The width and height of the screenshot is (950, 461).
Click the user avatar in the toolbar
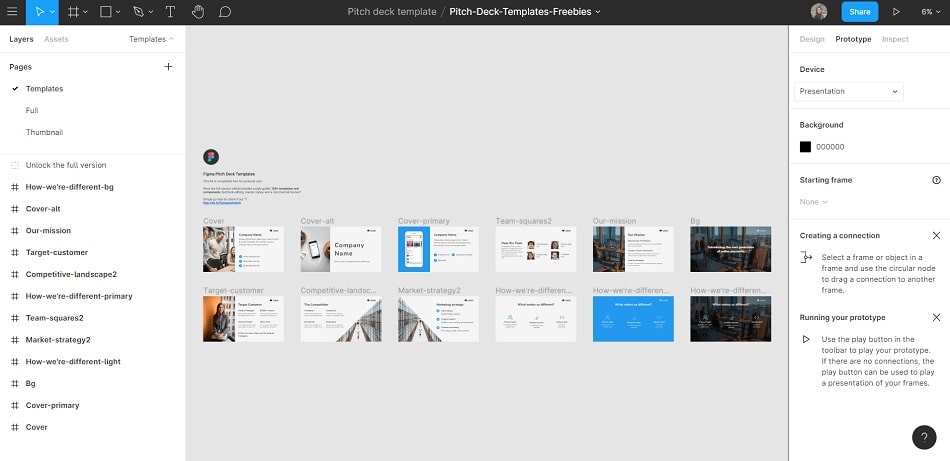819,12
